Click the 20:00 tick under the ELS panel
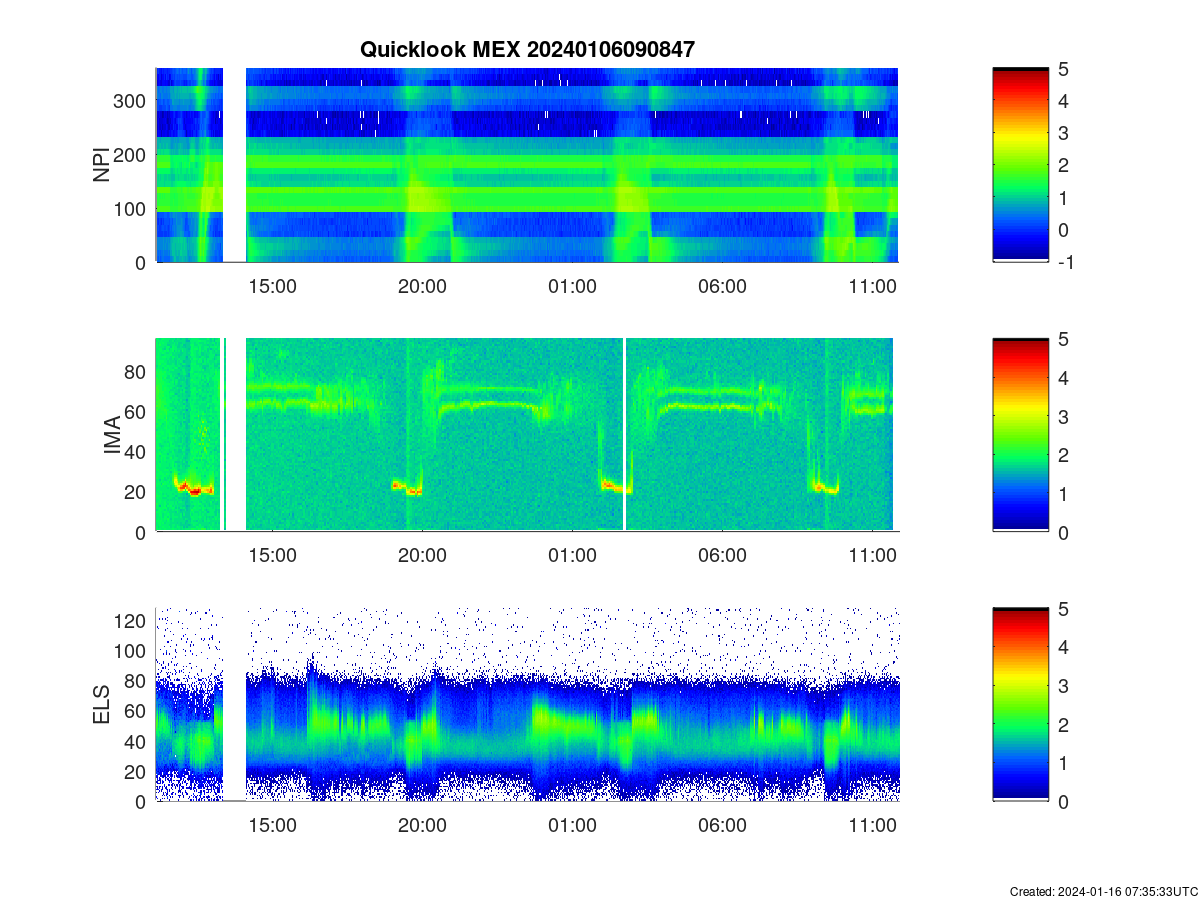The height and width of the screenshot is (900, 1200). click(422, 826)
